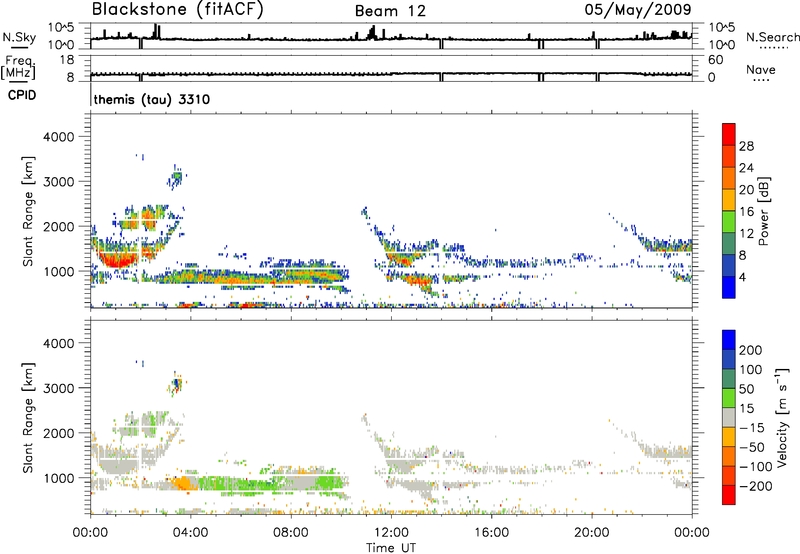
Task: Select the 24 label on power colorbar
Action: coord(746,168)
